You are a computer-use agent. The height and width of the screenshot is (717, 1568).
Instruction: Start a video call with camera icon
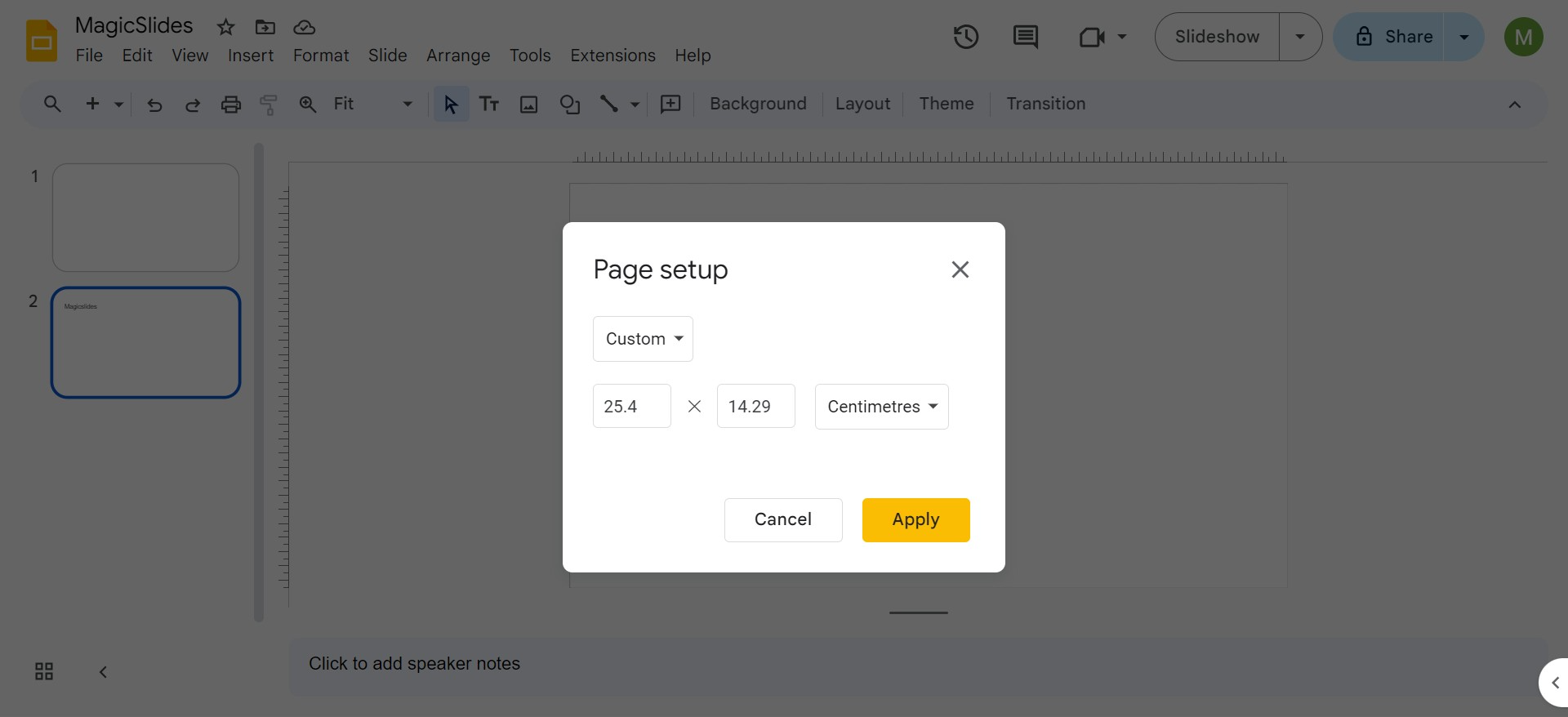[1091, 37]
